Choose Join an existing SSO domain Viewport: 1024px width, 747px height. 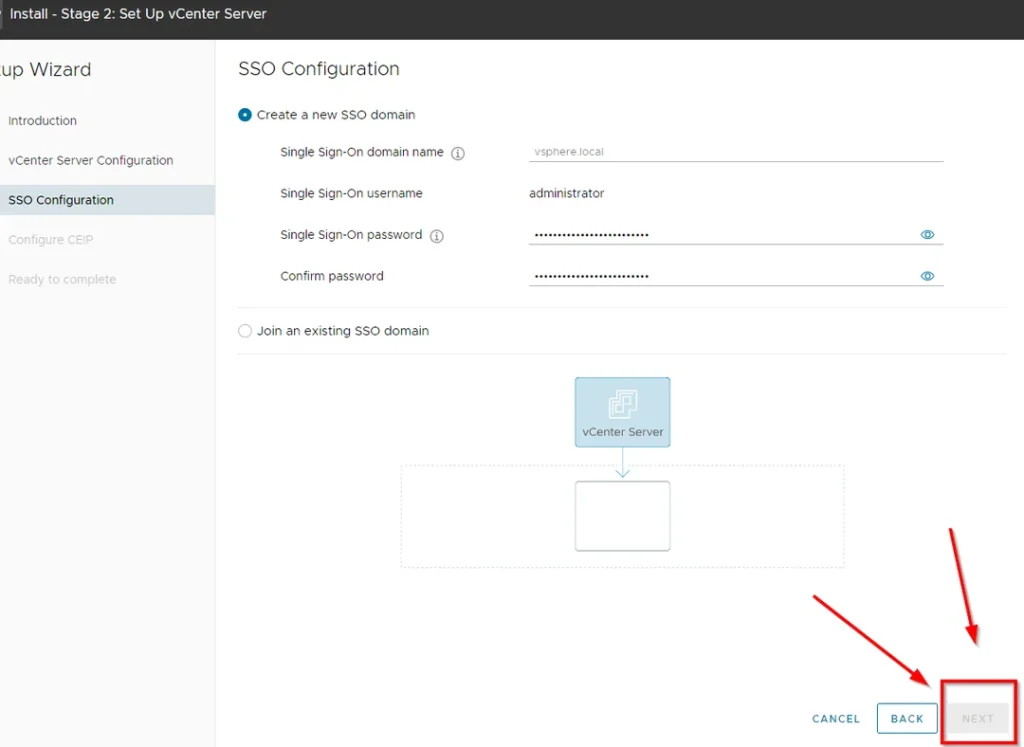(245, 331)
